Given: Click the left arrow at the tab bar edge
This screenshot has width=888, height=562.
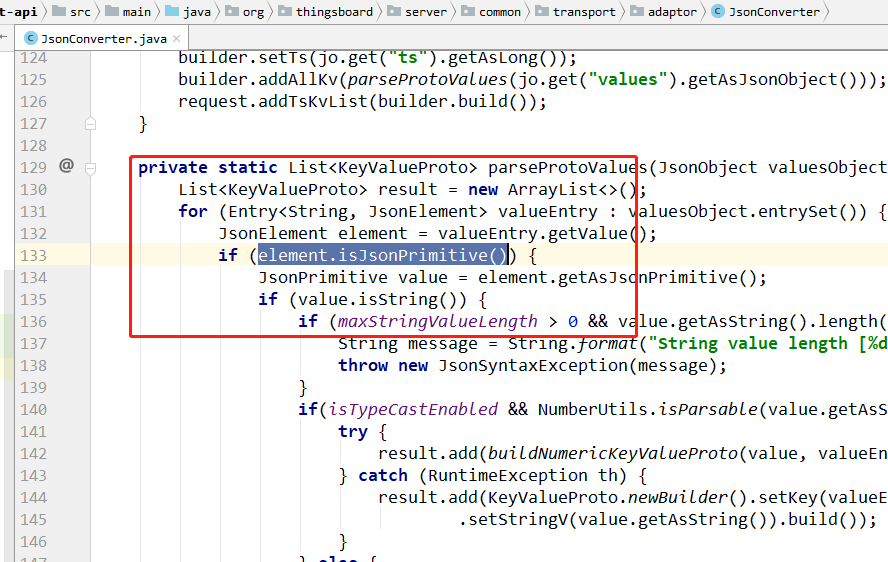Looking at the screenshot, I should click(4, 37).
